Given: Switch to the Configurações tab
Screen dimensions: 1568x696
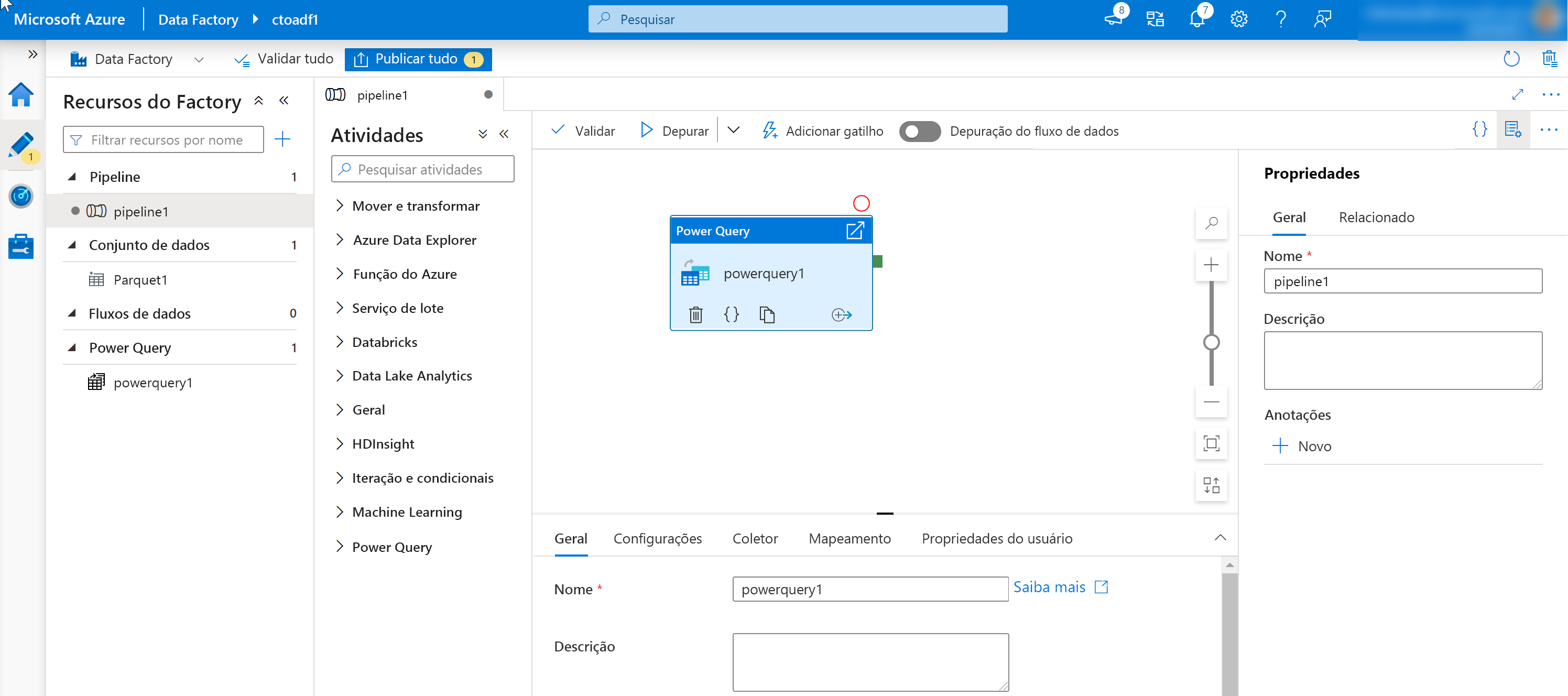Looking at the screenshot, I should tap(657, 538).
